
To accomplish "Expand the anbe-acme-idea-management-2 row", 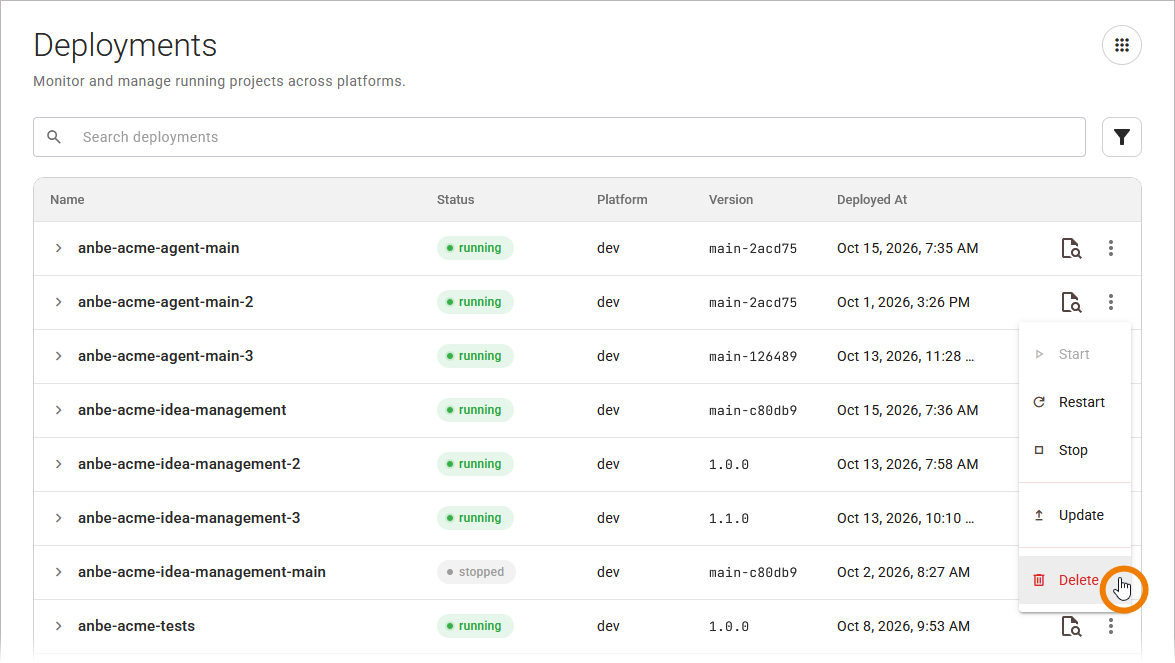I will tap(58, 464).
